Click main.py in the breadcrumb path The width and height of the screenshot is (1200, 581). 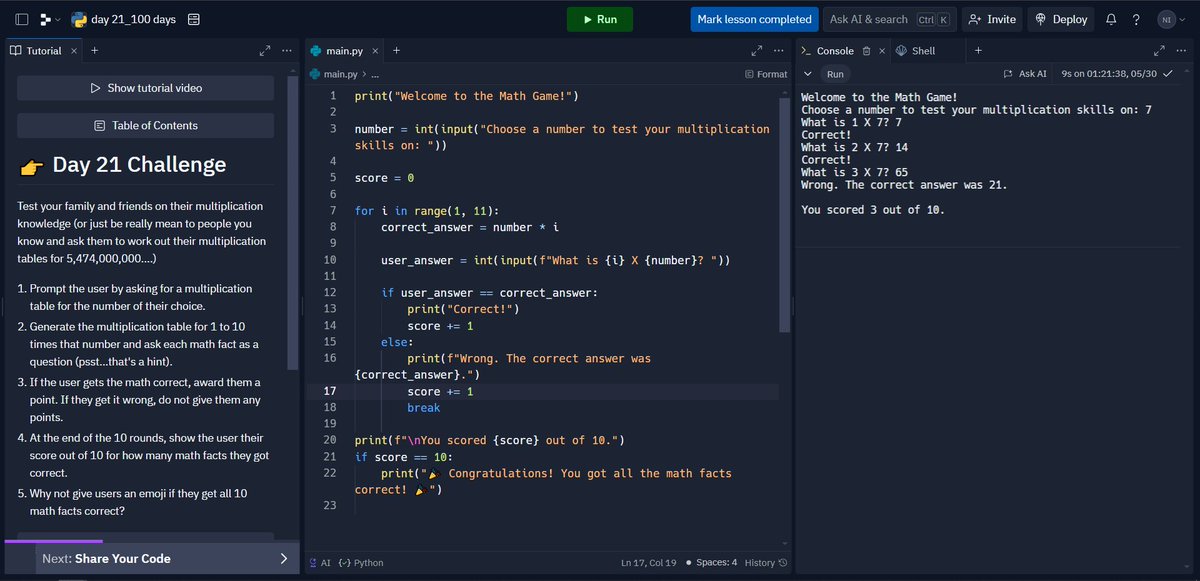pos(340,74)
